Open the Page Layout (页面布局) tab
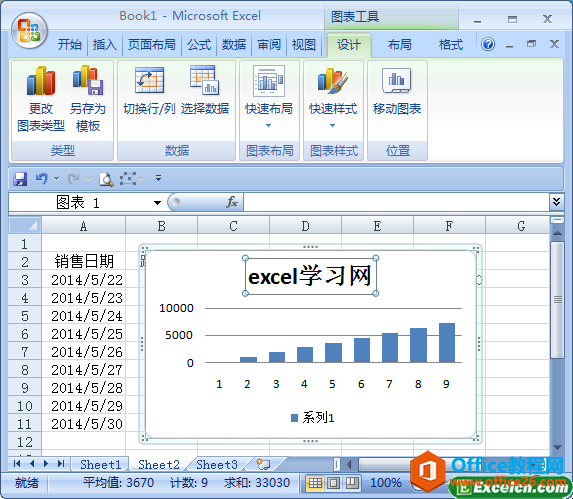Image resolution: width=573 pixels, height=499 pixels. 151,45
